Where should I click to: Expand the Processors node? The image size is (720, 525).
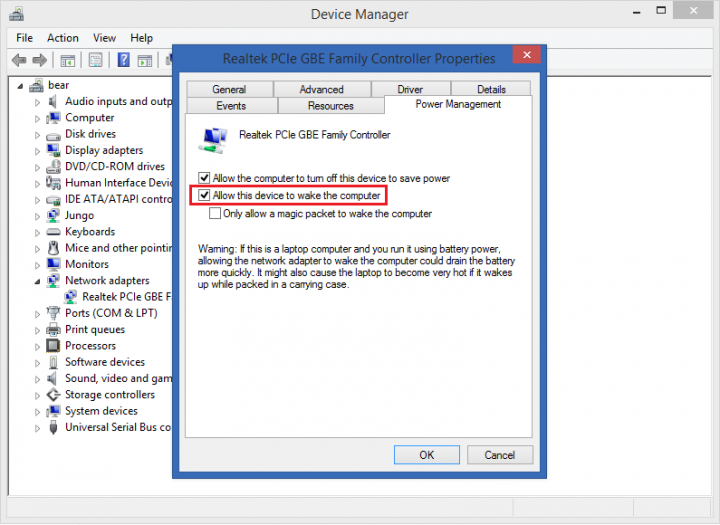point(37,347)
